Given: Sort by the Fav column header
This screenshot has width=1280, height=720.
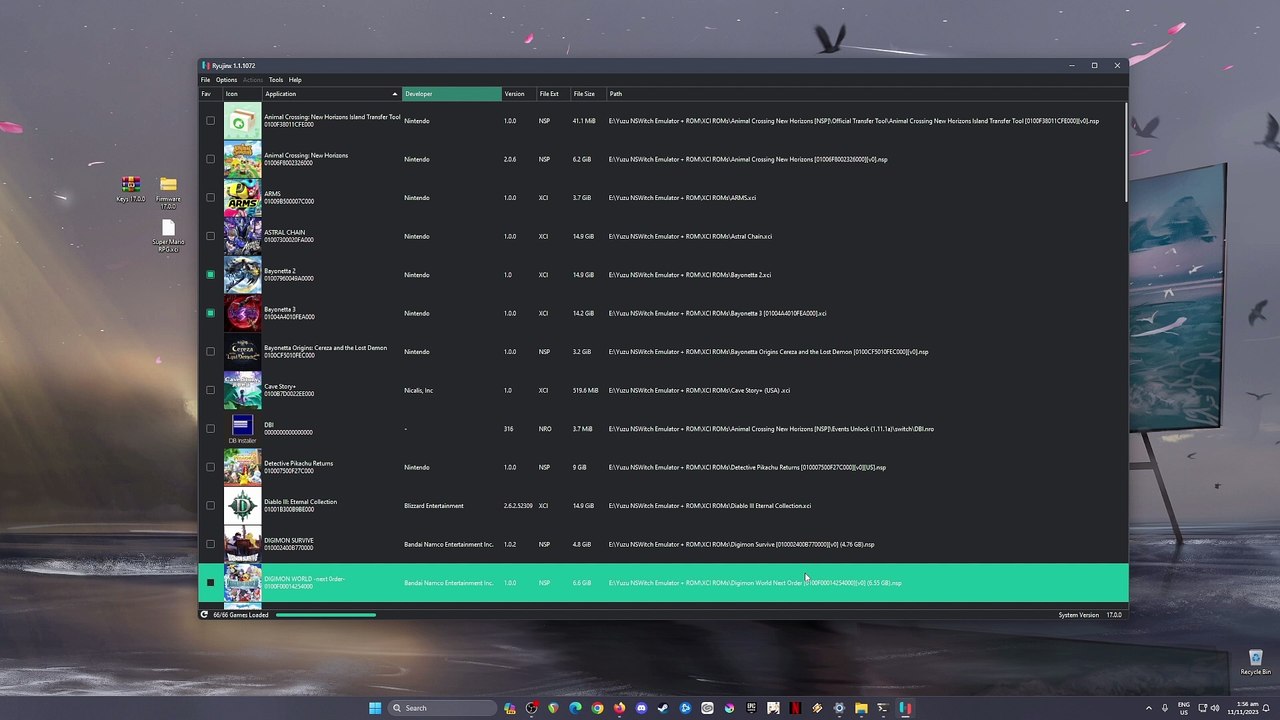Looking at the screenshot, I should pyautogui.click(x=210, y=94).
